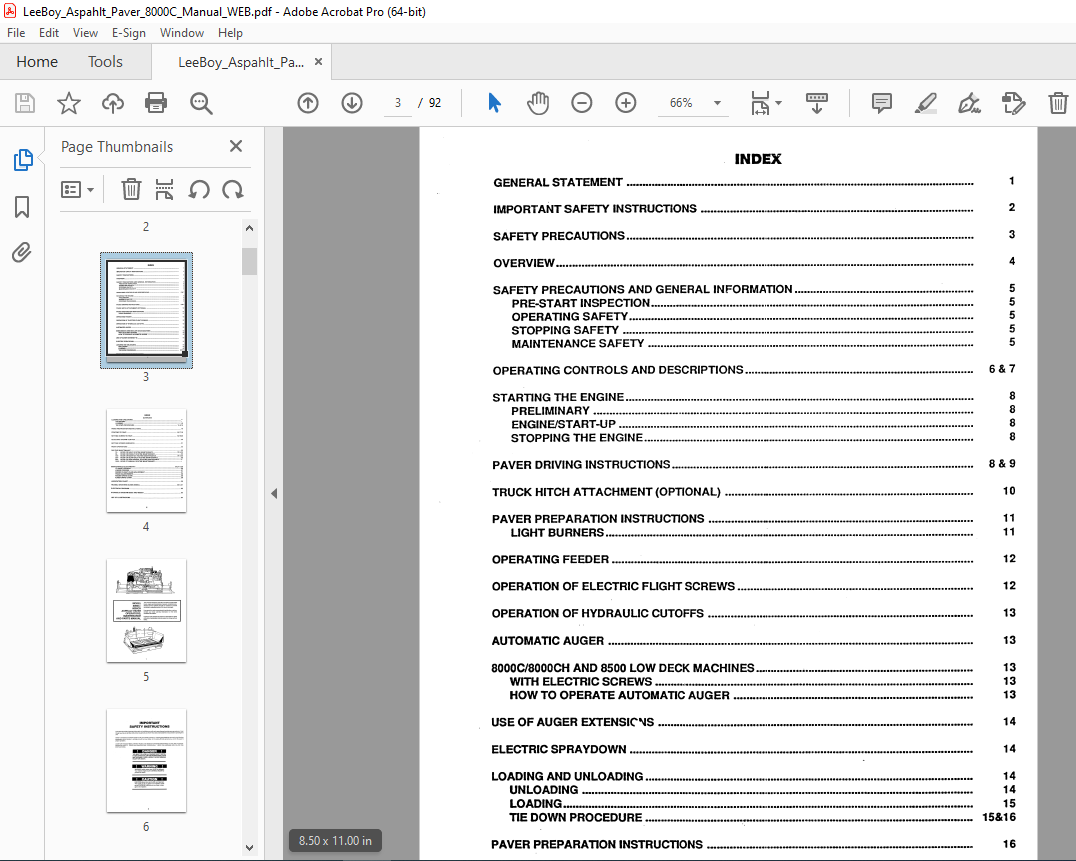
Task: Open the find text magnifier
Action: click(x=201, y=103)
